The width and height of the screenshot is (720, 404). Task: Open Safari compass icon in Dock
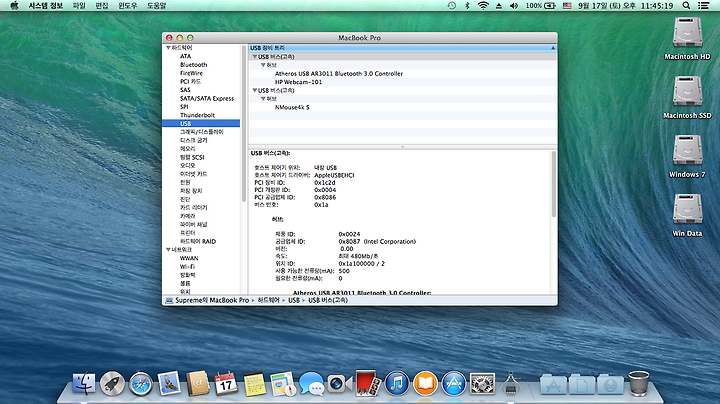(141, 383)
